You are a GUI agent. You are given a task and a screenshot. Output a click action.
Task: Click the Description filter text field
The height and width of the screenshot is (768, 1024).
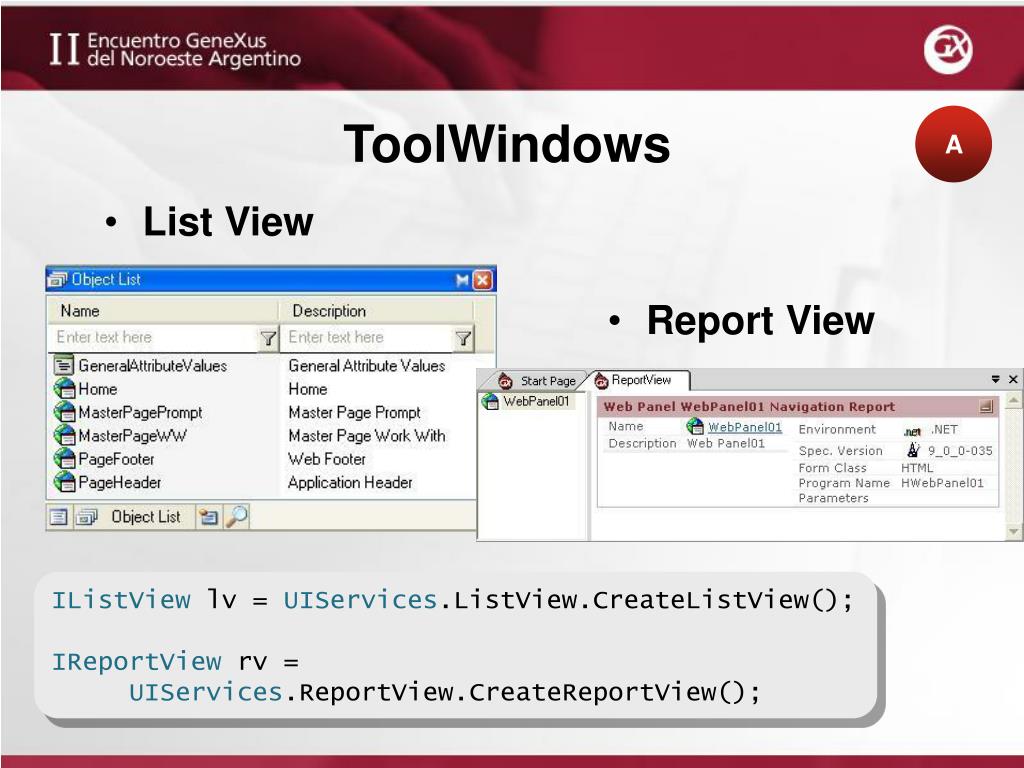pos(367,338)
